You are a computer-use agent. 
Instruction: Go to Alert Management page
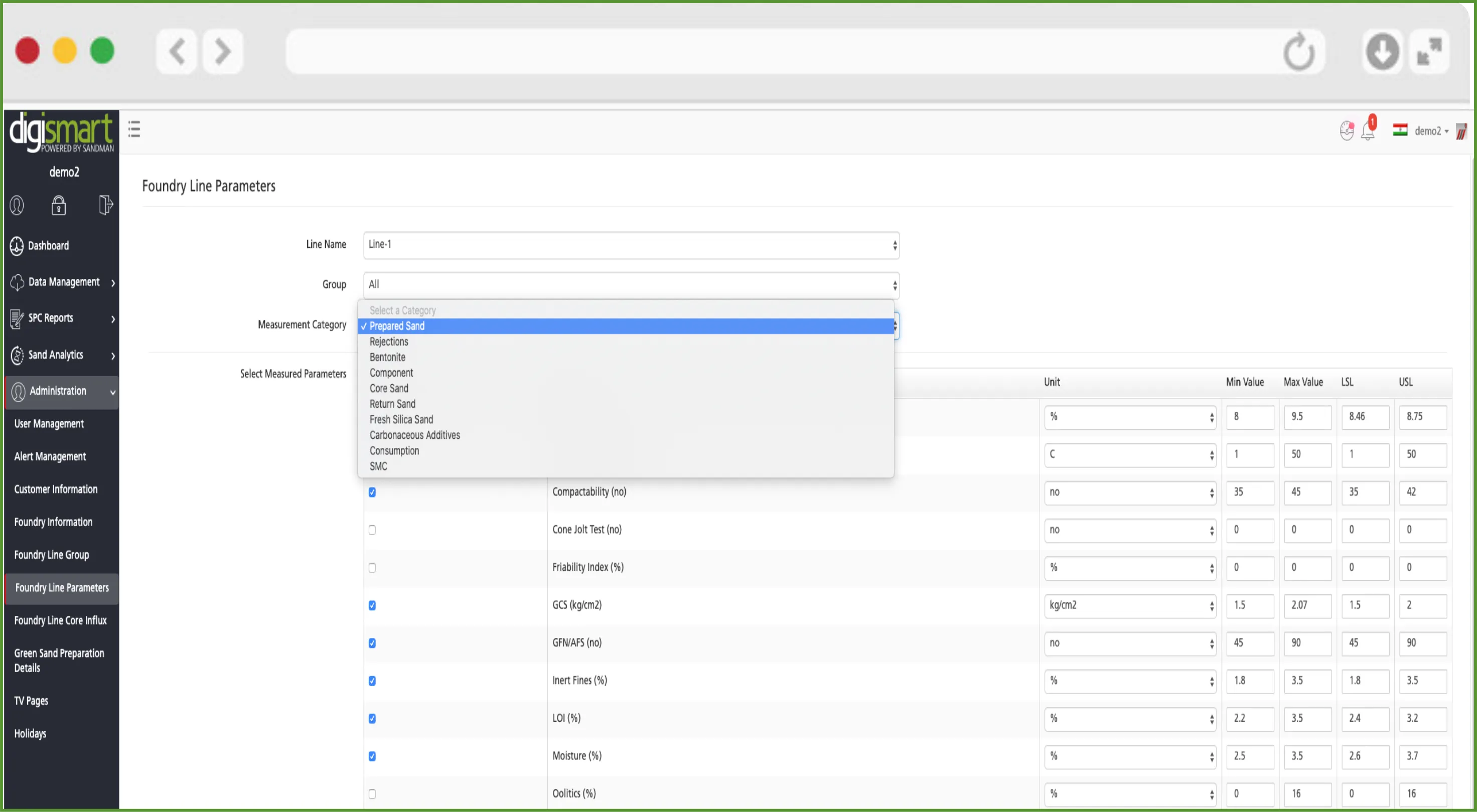click(50, 457)
